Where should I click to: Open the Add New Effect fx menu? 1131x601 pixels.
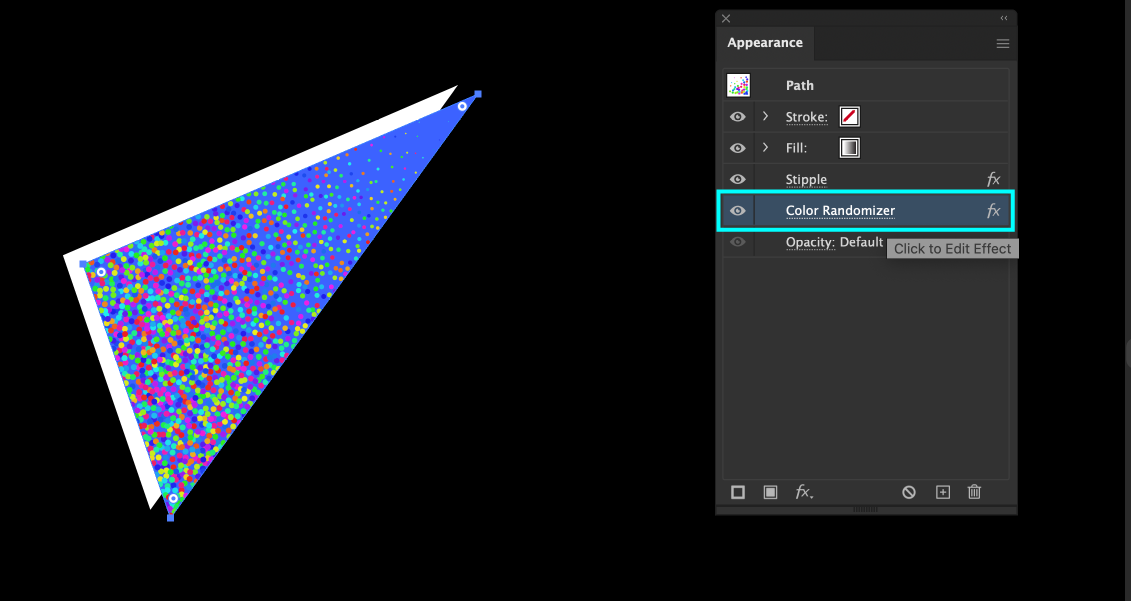[804, 492]
